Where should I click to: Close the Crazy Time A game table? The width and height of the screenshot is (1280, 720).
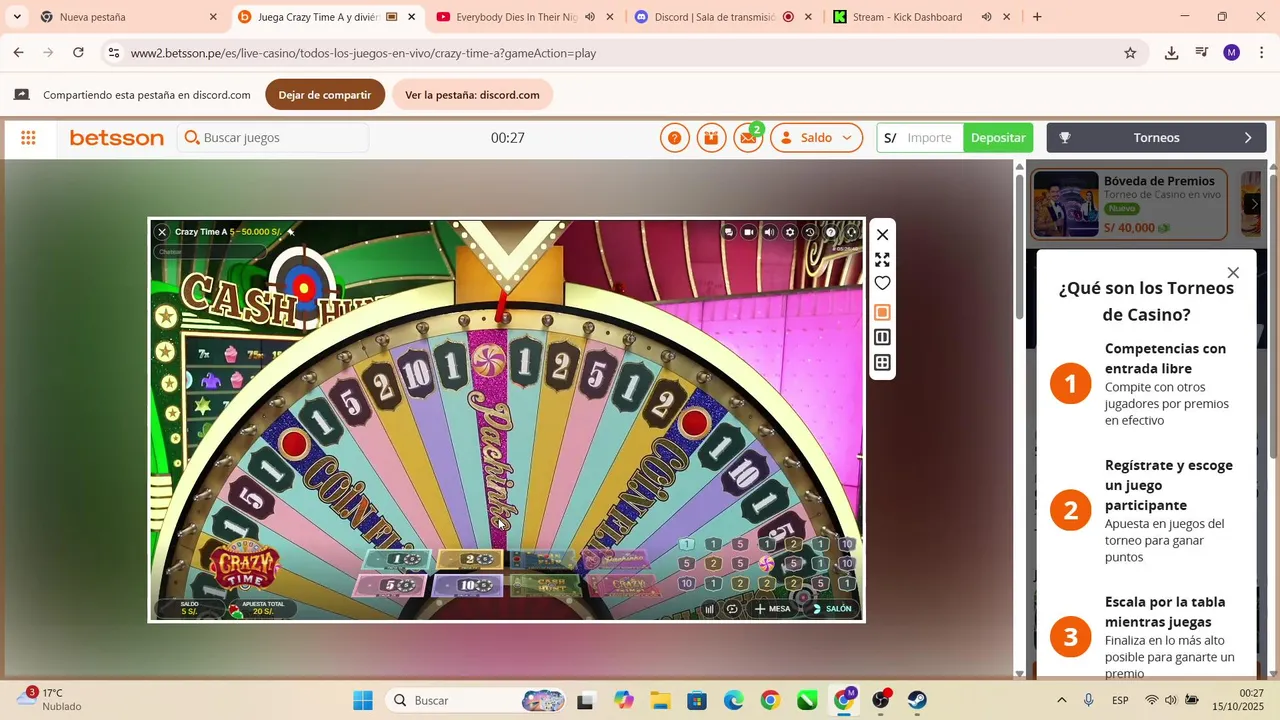tap(162, 232)
